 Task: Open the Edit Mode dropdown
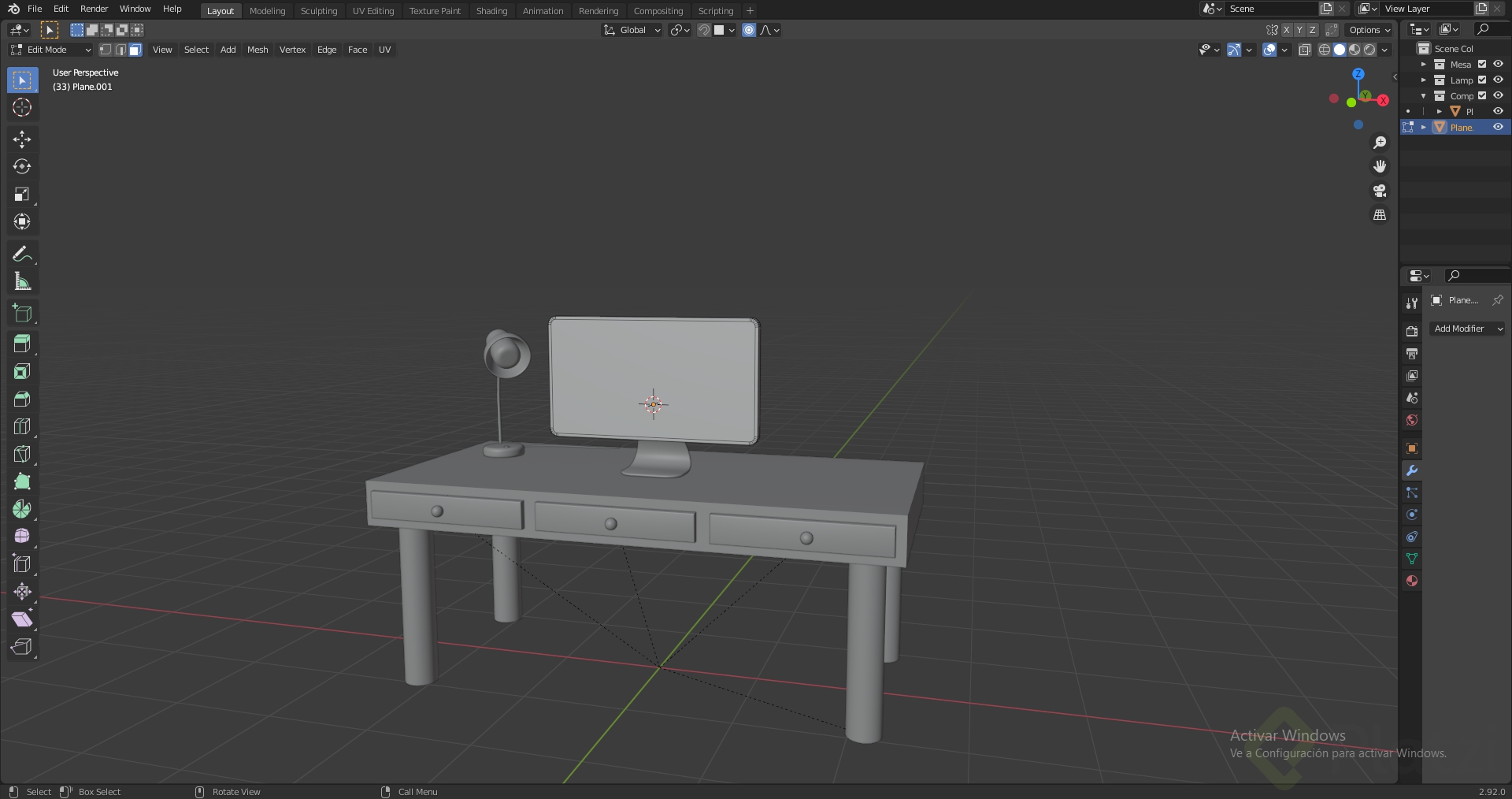[50, 50]
